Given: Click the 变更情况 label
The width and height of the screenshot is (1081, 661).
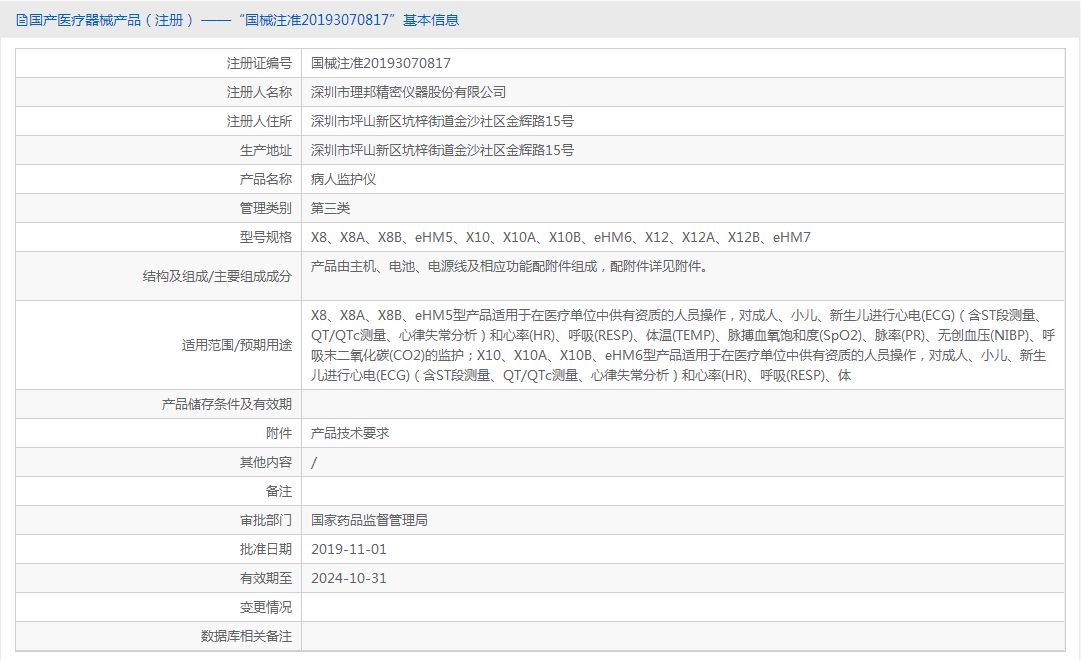Looking at the screenshot, I should (266, 607).
